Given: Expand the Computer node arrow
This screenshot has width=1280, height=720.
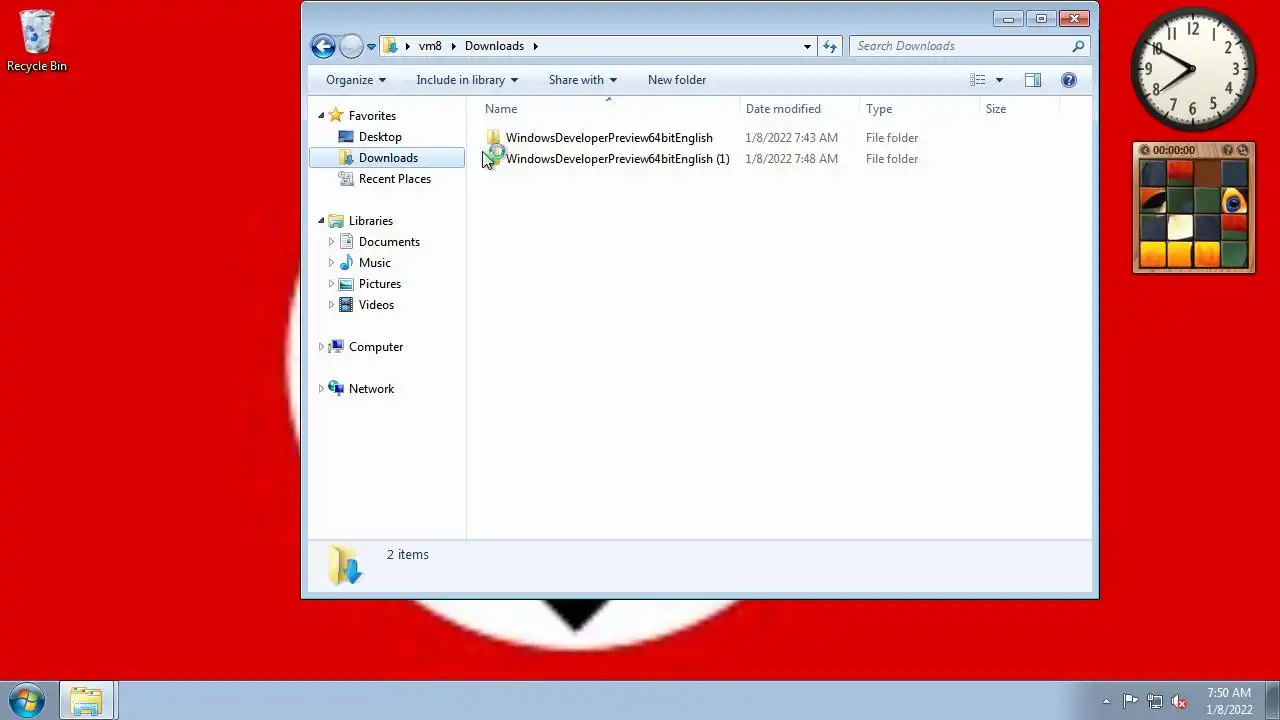Looking at the screenshot, I should [321, 347].
